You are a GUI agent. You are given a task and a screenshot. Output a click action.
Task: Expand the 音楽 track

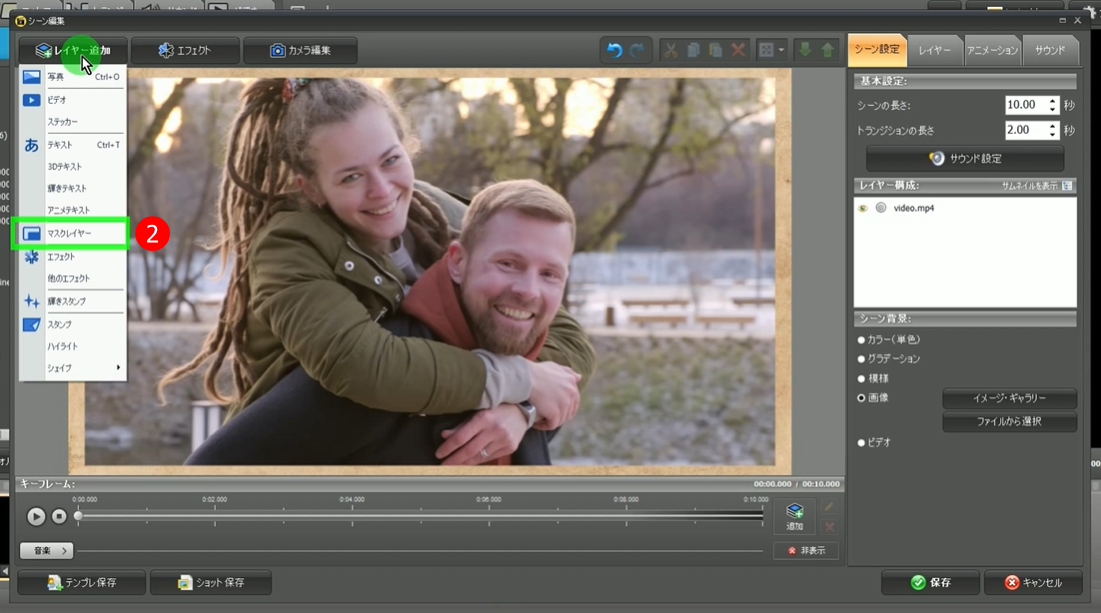pos(46,550)
